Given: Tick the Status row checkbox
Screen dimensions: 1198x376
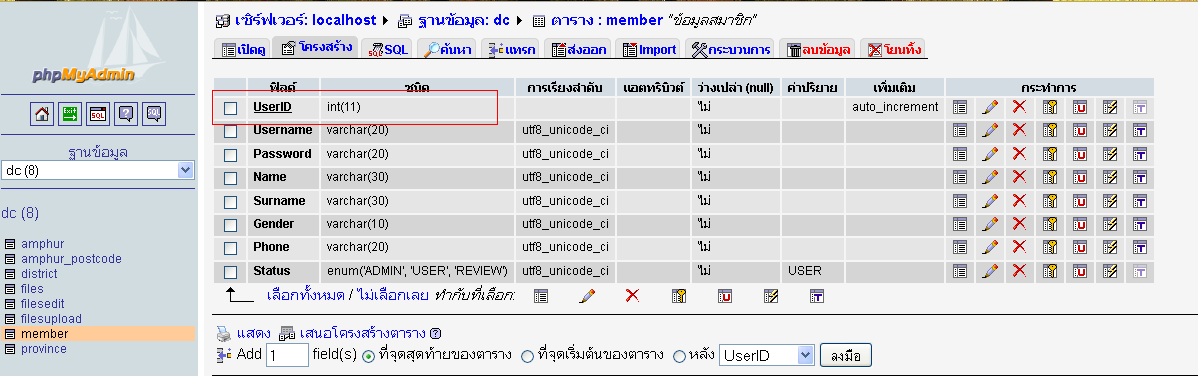Looking at the screenshot, I should click(x=231, y=272).
